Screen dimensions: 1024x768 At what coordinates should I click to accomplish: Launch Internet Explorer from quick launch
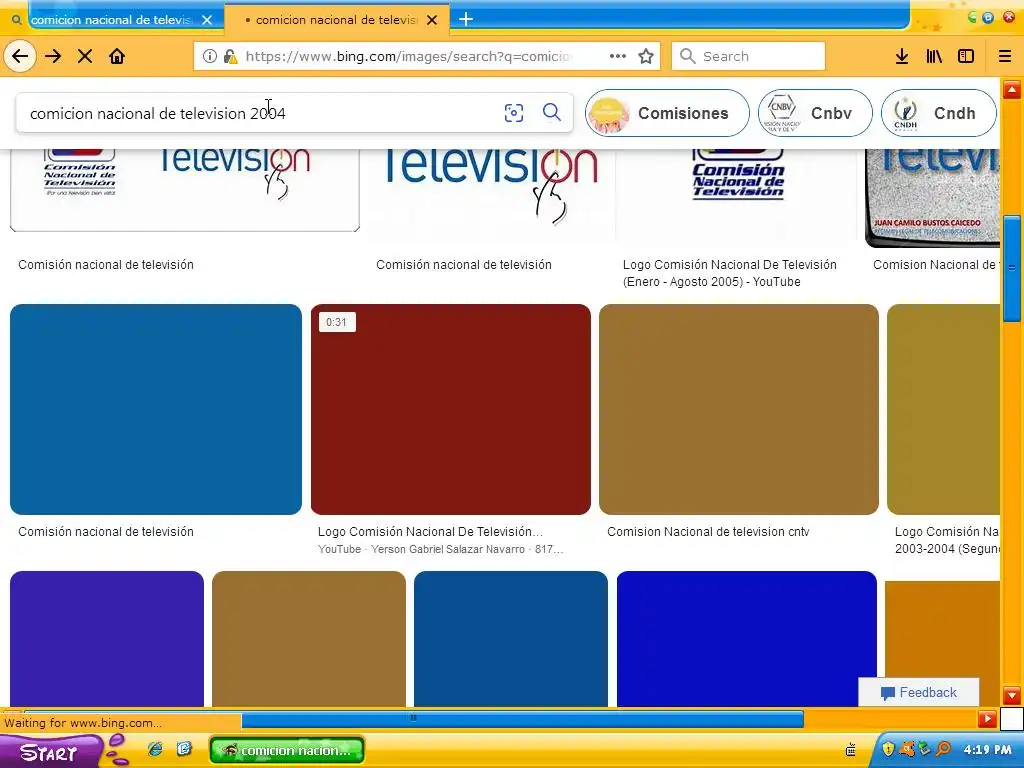[x=155, y=749]
